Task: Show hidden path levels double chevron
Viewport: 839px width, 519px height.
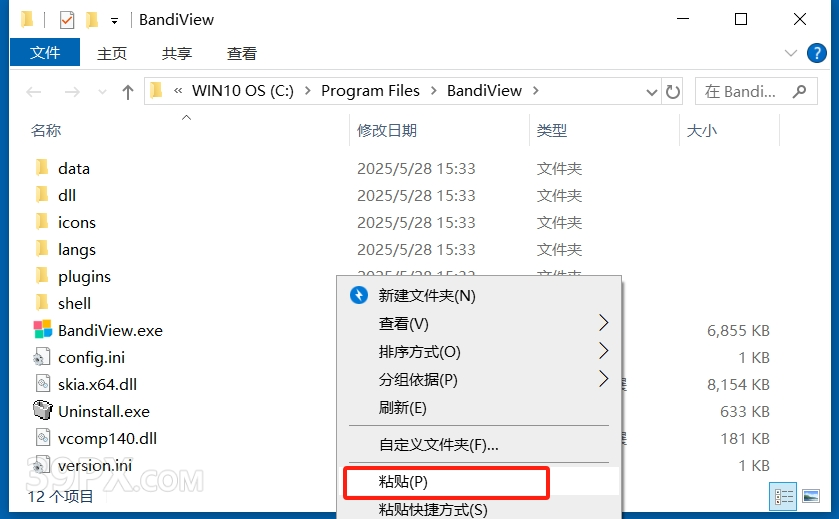Action: (178, 91)
